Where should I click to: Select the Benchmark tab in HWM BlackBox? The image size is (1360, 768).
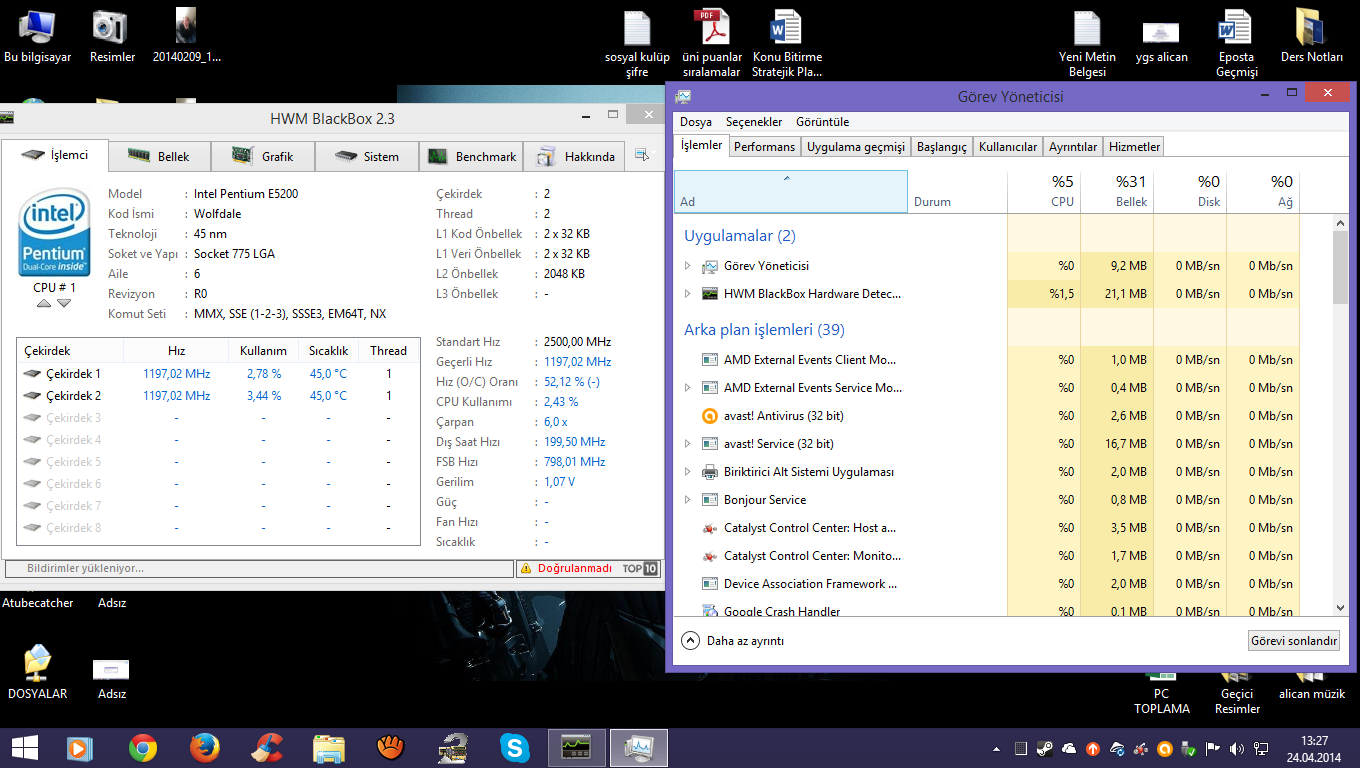(x=471, y=156)
